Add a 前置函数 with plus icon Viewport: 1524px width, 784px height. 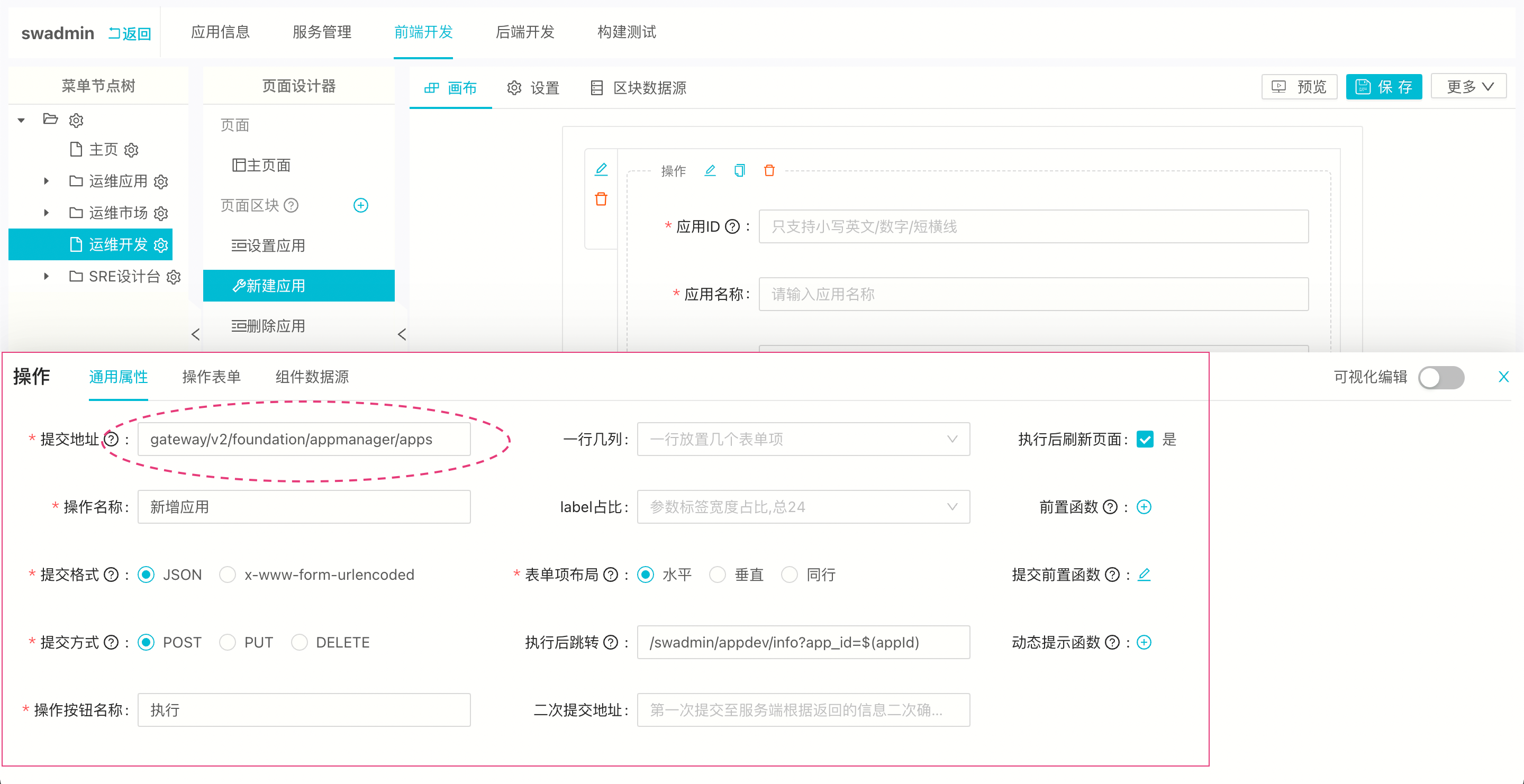coord(1144,507)
